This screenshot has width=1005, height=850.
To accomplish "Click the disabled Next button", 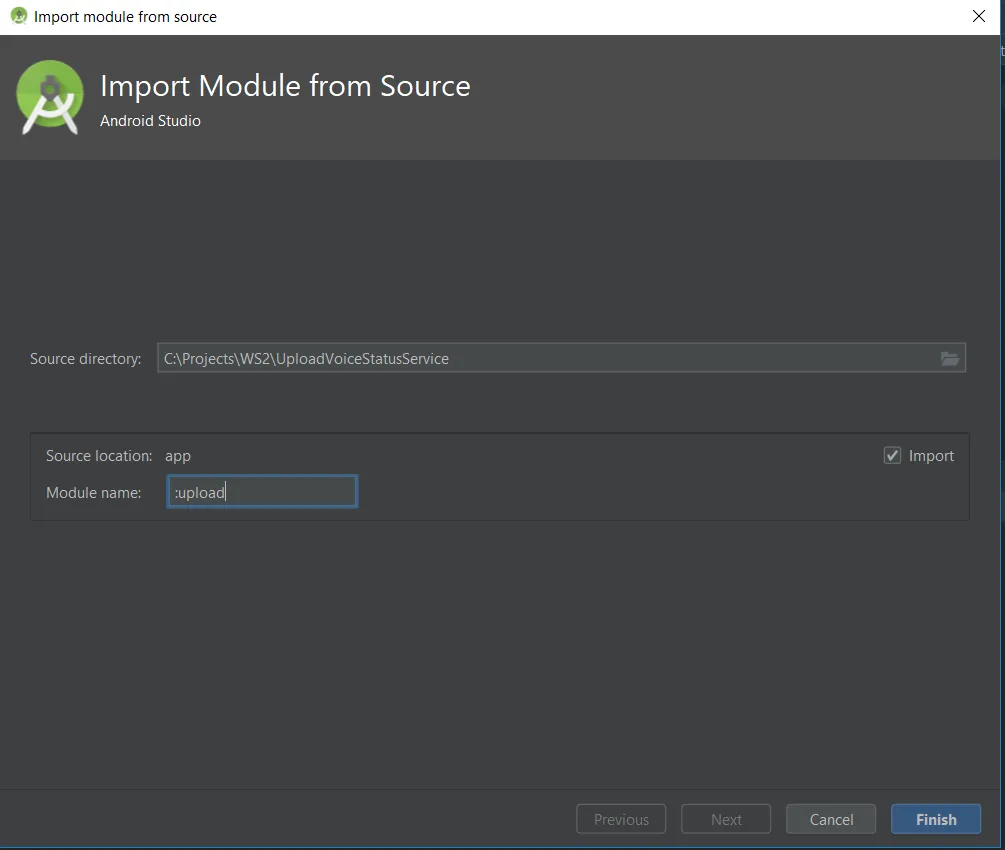I will (x=726, y=819).
